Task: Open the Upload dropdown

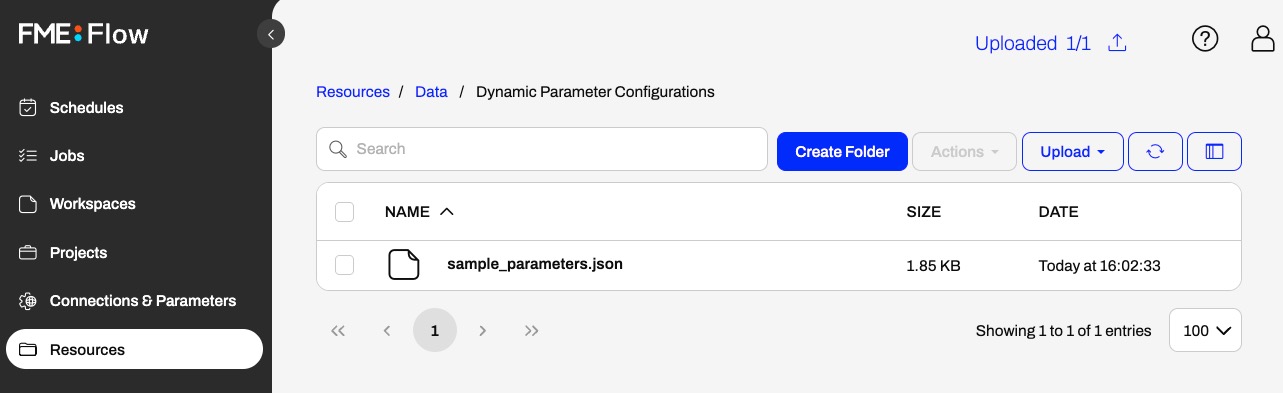Action: click(1072, 152)
